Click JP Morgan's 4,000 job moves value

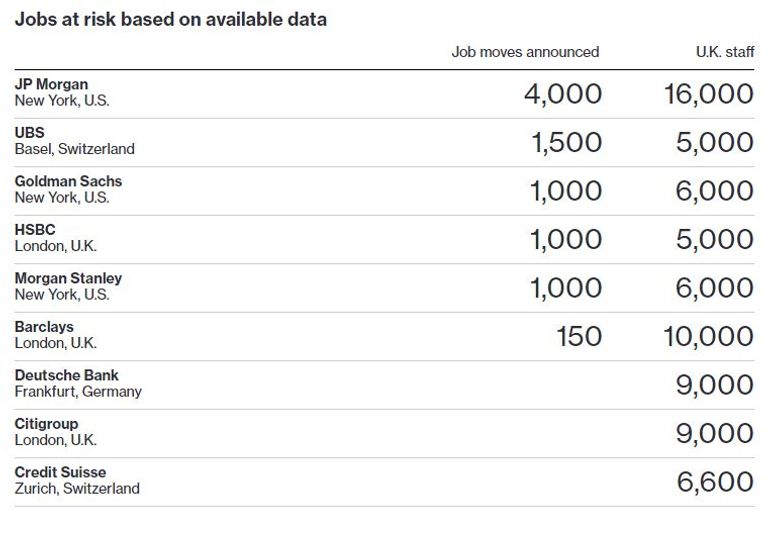pyautogui.click(x=563, y=94)
